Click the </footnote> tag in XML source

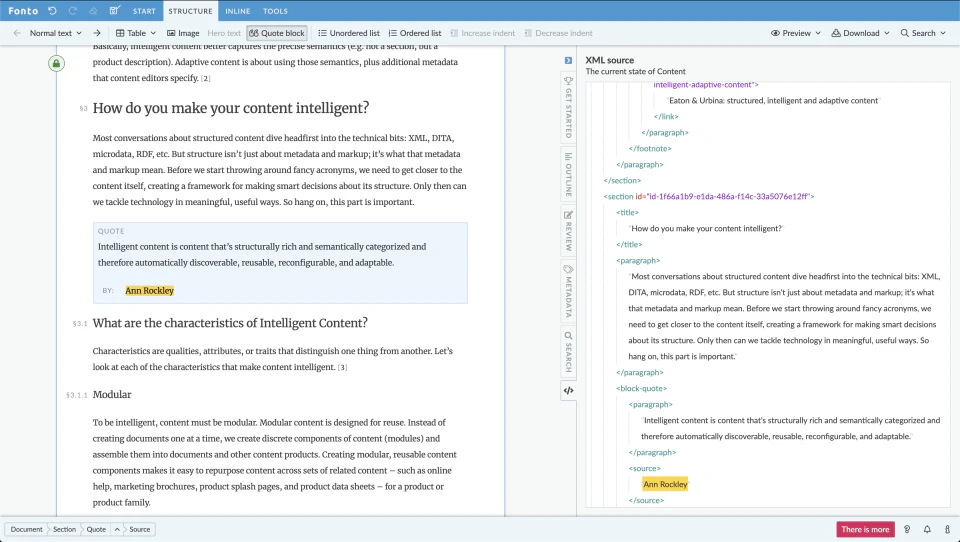coord(650,148)
